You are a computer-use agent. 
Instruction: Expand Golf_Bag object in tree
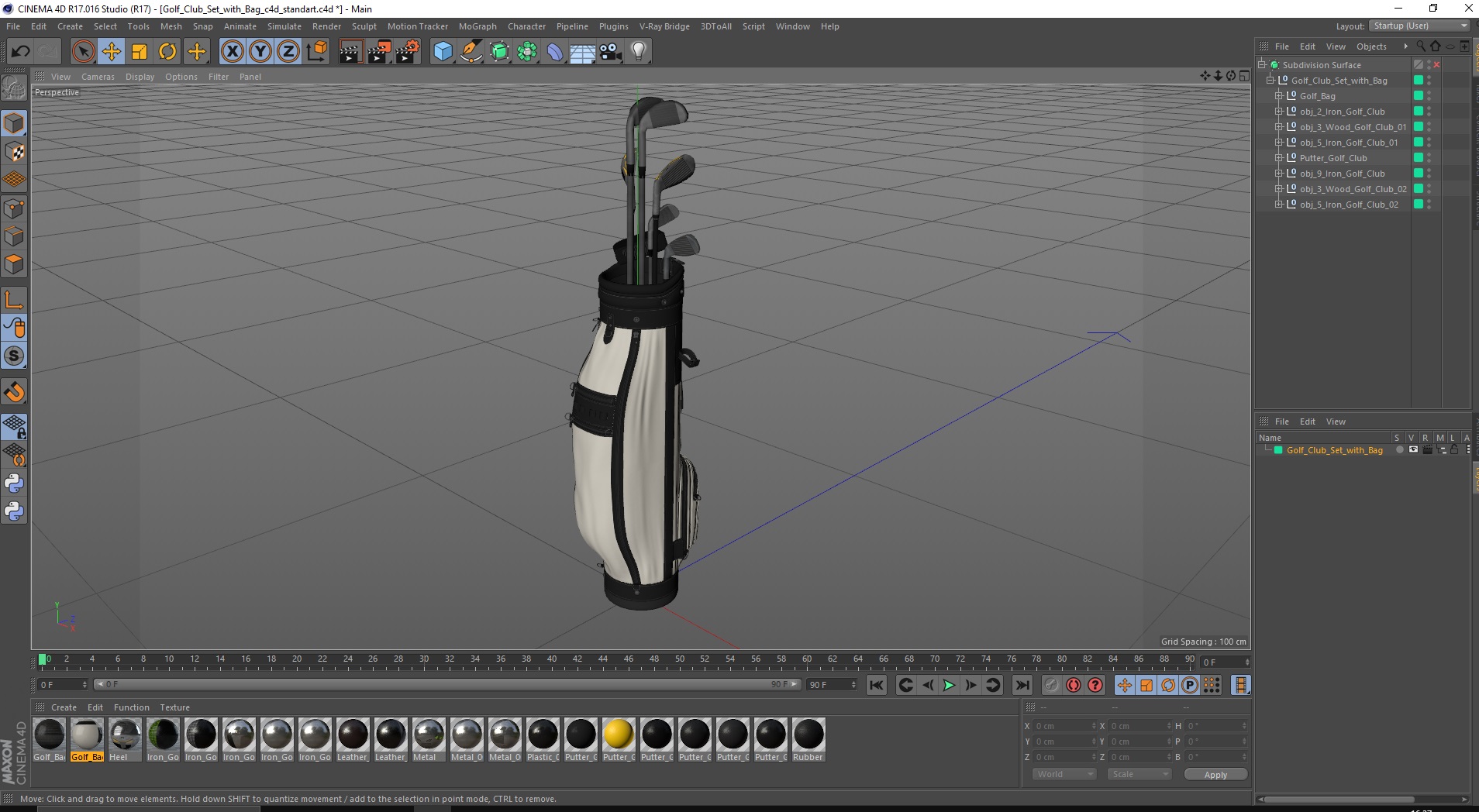click(x=1278, y=96)
